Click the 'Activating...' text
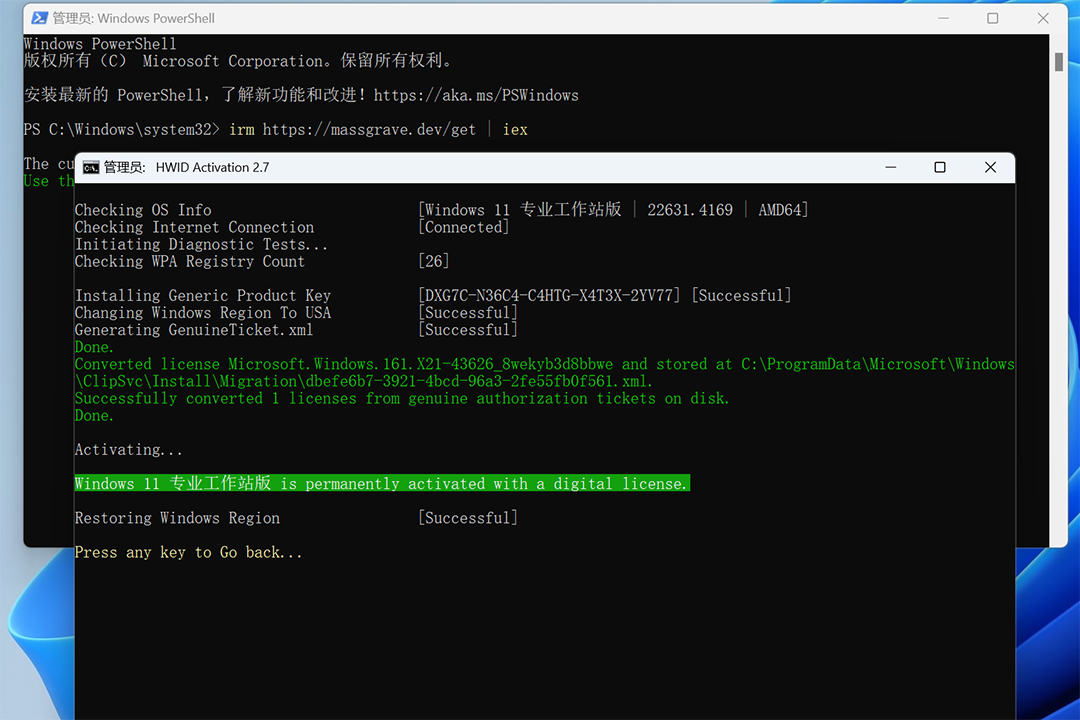 click(x=129, y=450)
